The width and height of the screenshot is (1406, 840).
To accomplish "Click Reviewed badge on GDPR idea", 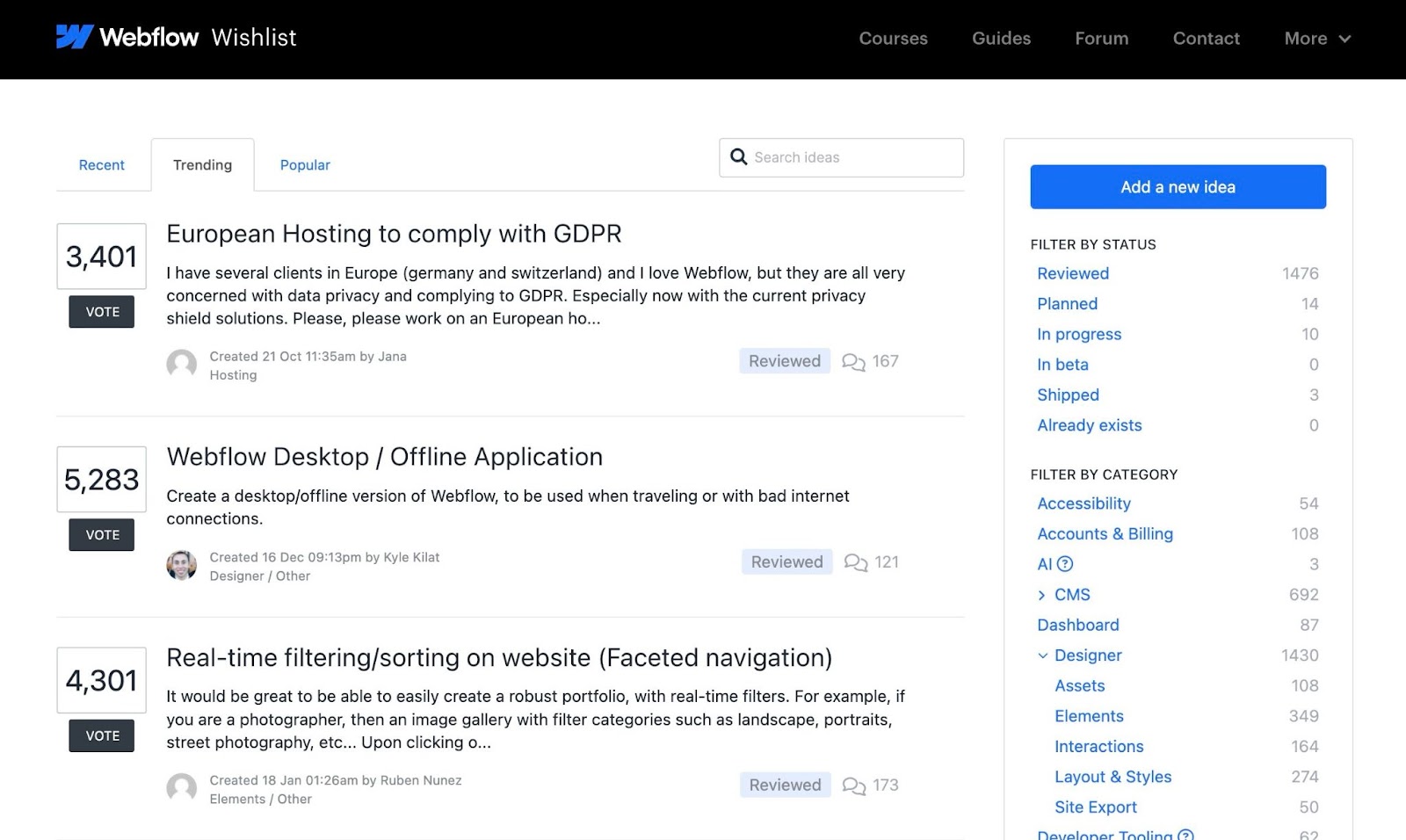I will (x=785, y=361).
